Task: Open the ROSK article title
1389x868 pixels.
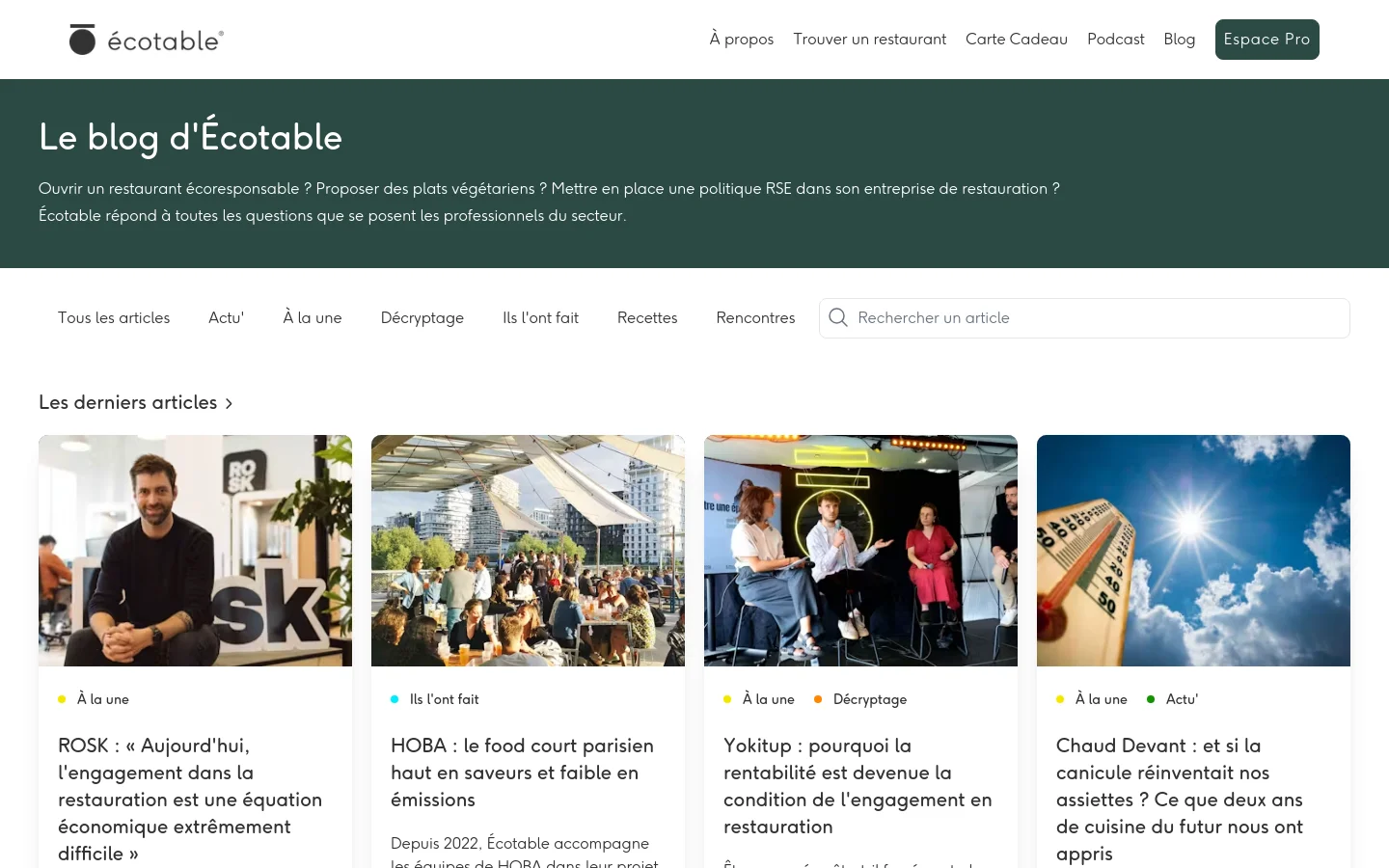Action: [190, 800]
